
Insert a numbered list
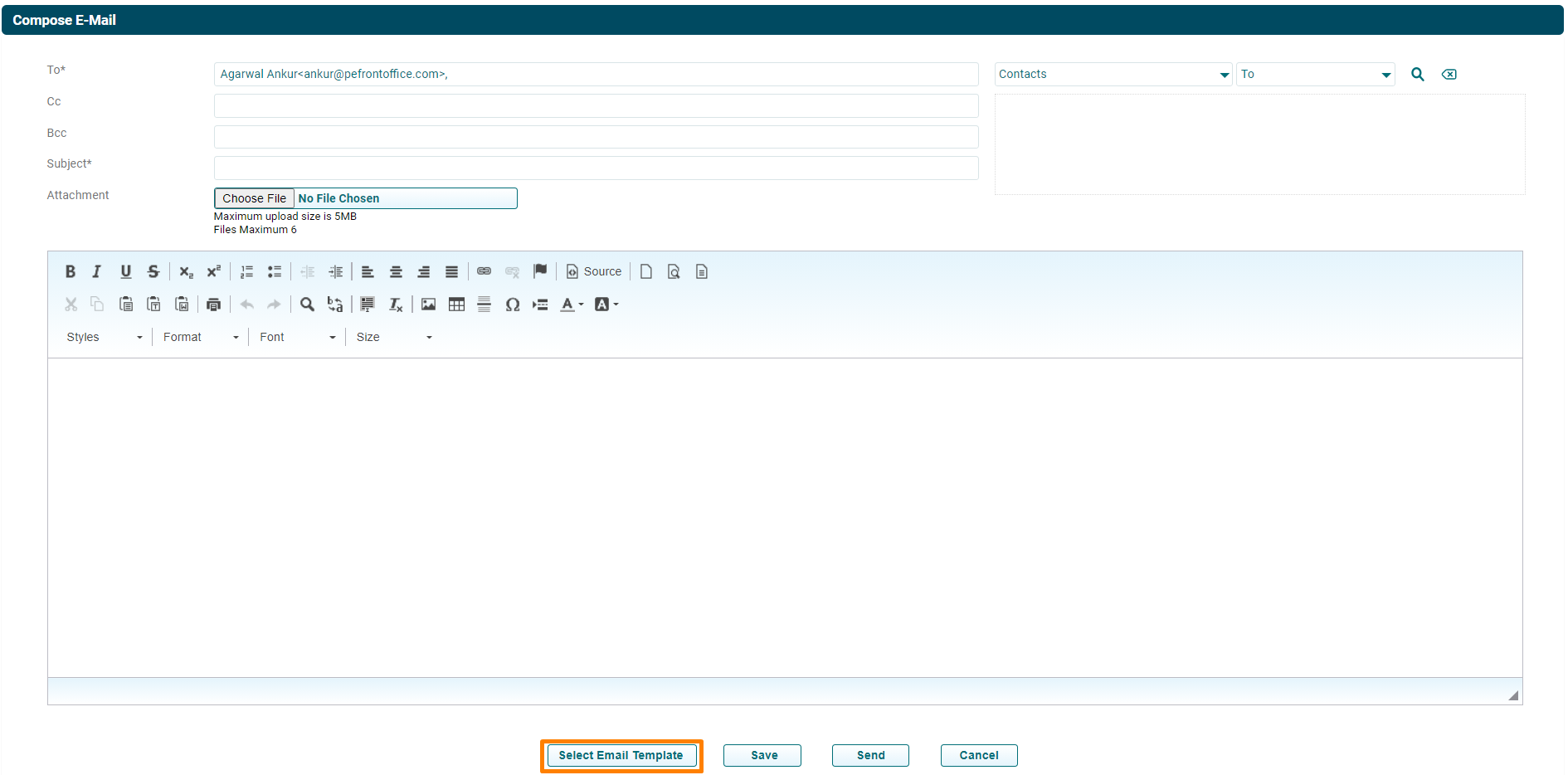(x=246, y=271)
